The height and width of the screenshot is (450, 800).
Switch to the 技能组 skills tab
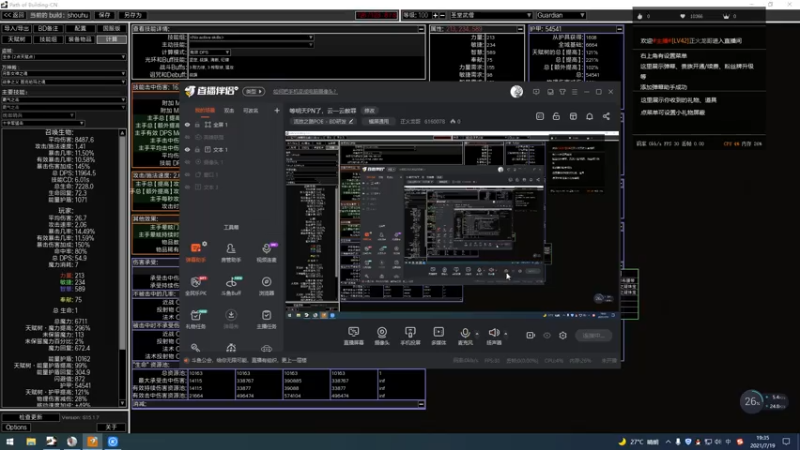48,39
